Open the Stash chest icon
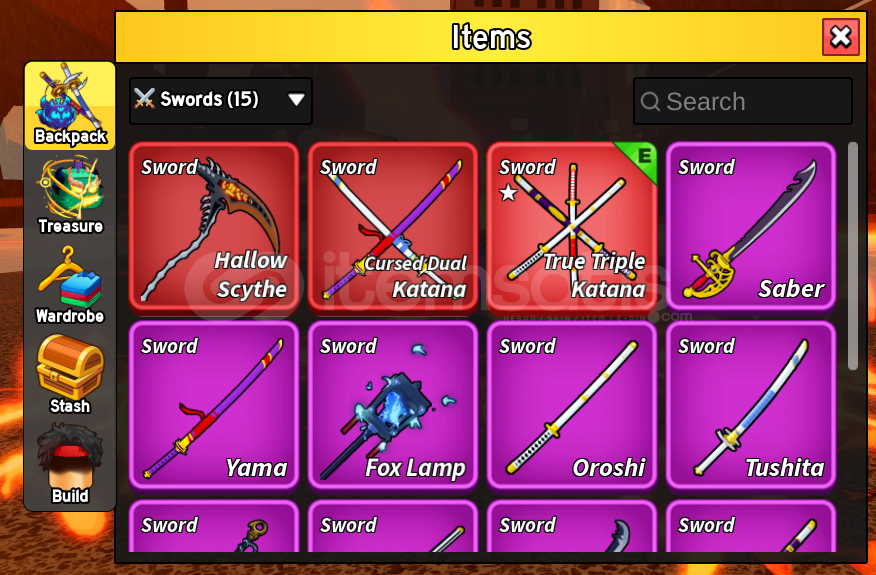This screenshot has width=876, height=575. tap(70, 374)
